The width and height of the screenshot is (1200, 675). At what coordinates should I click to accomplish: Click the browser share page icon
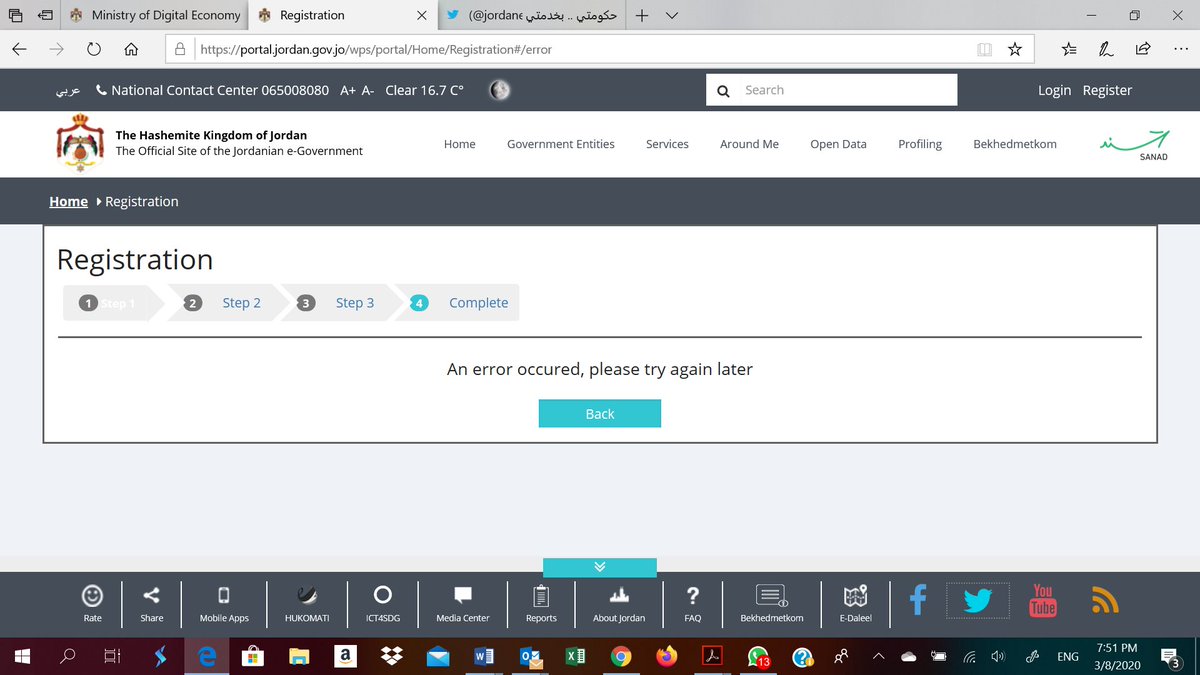1142,49
